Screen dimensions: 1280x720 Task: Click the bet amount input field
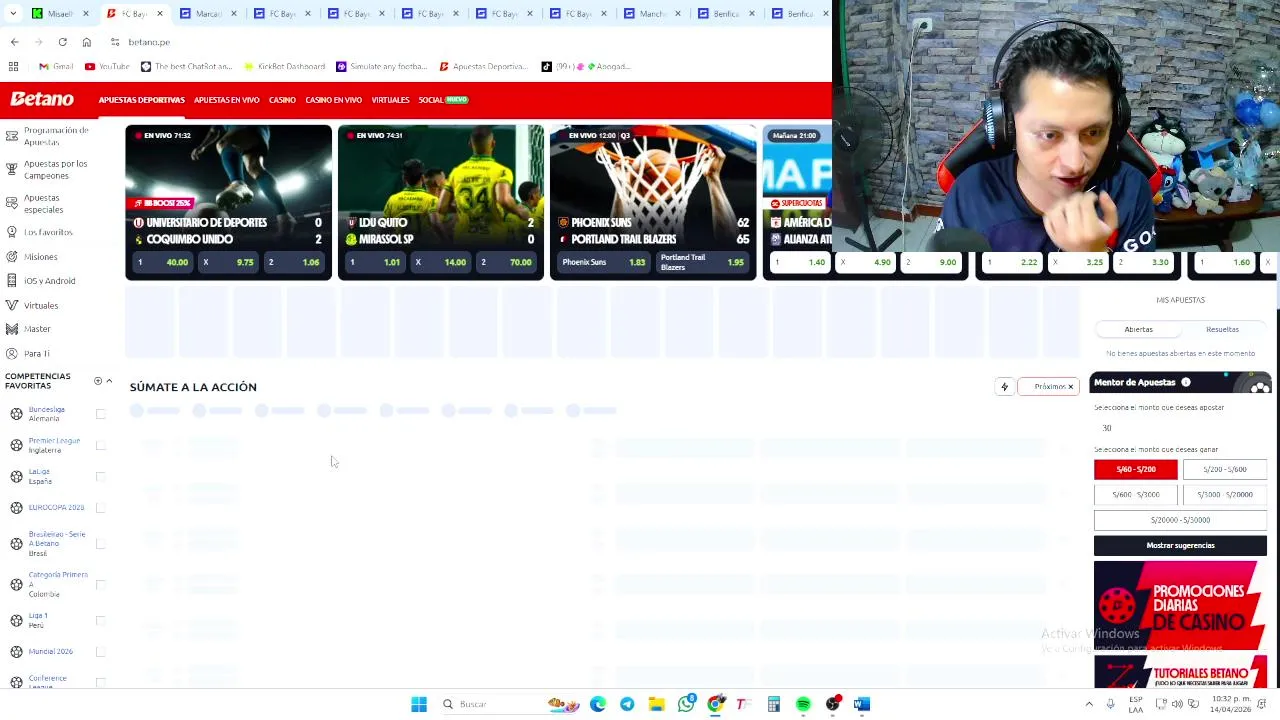(x=1180, y=428)
